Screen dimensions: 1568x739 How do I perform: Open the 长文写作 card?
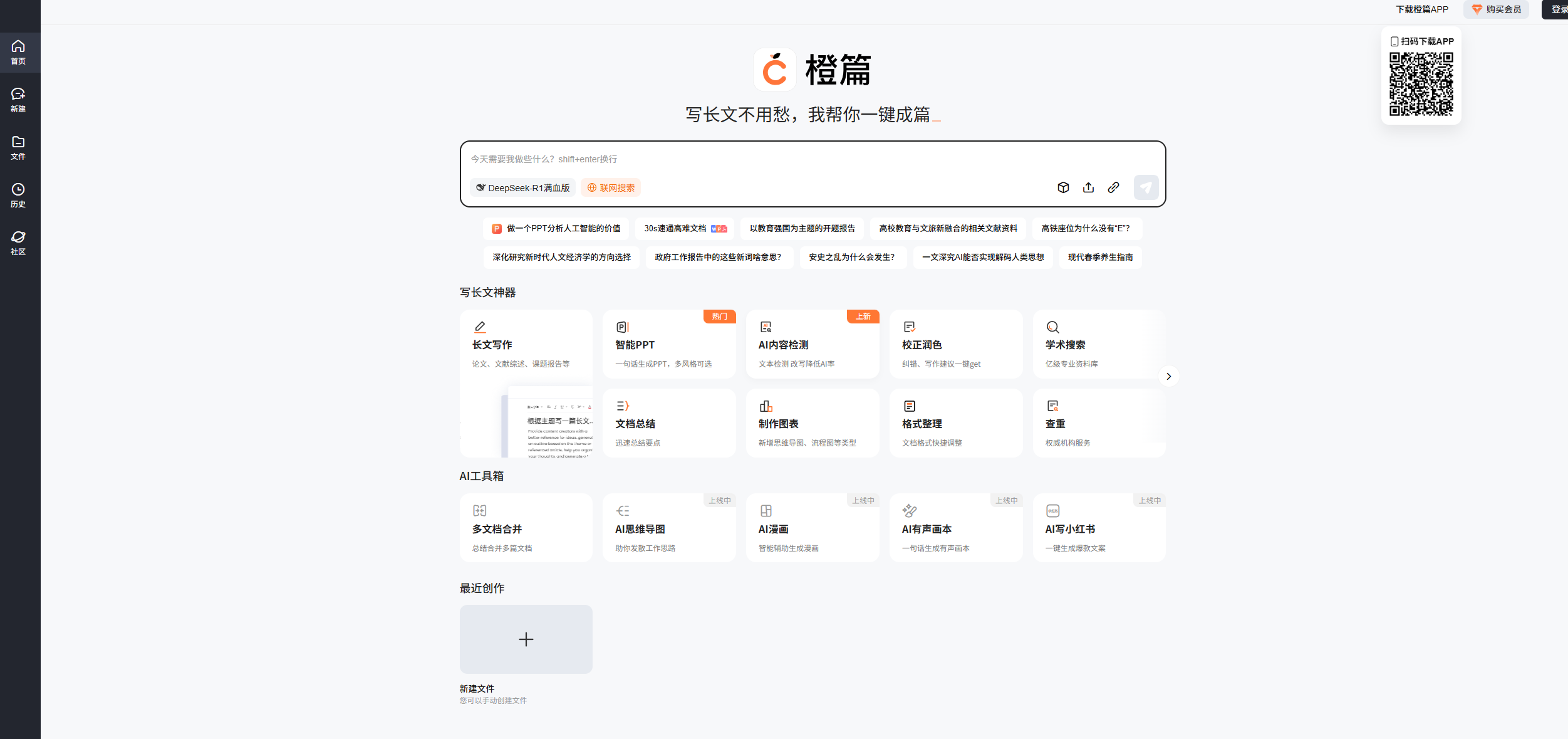(526, 383)
